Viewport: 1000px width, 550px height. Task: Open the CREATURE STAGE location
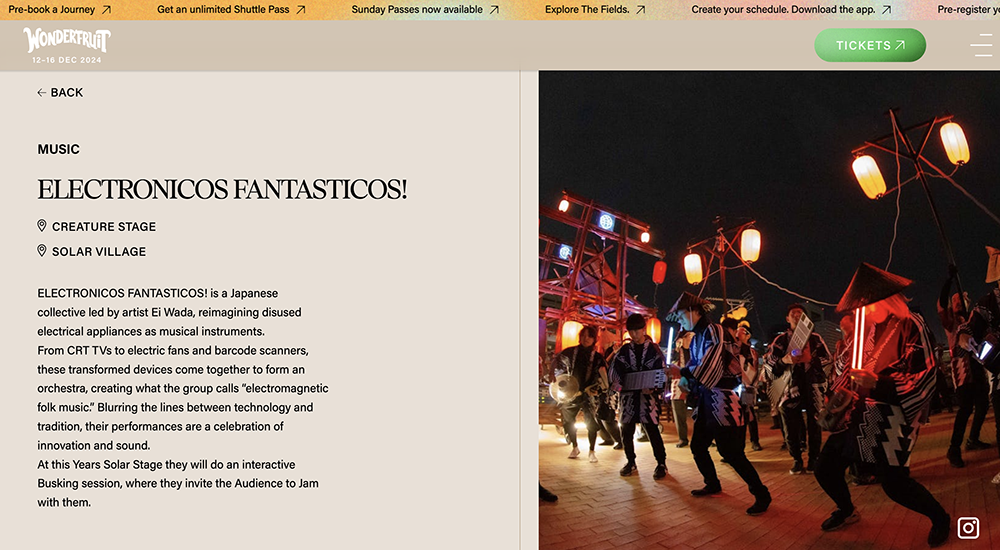click(x=104, y=227)
